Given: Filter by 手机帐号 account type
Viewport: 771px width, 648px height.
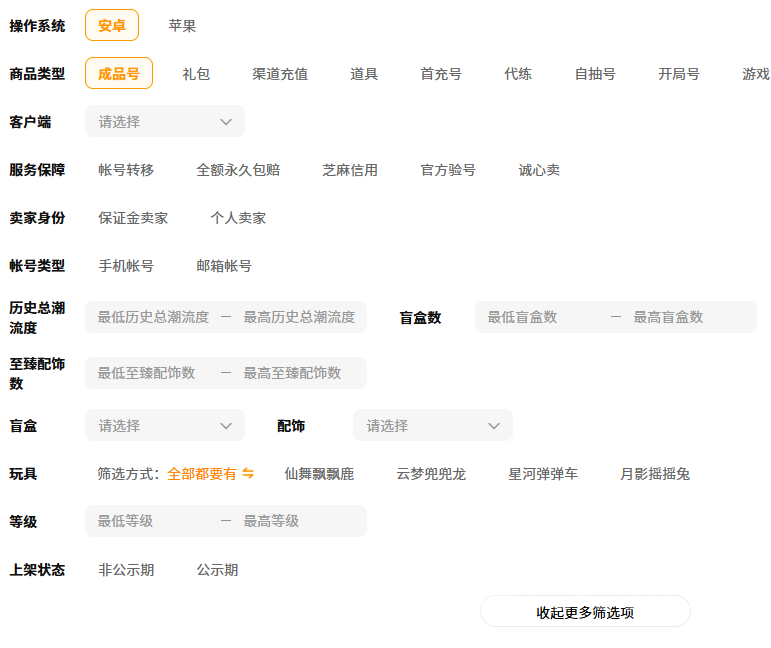Looking at the screenshot, I should click(x=126, y=266).
